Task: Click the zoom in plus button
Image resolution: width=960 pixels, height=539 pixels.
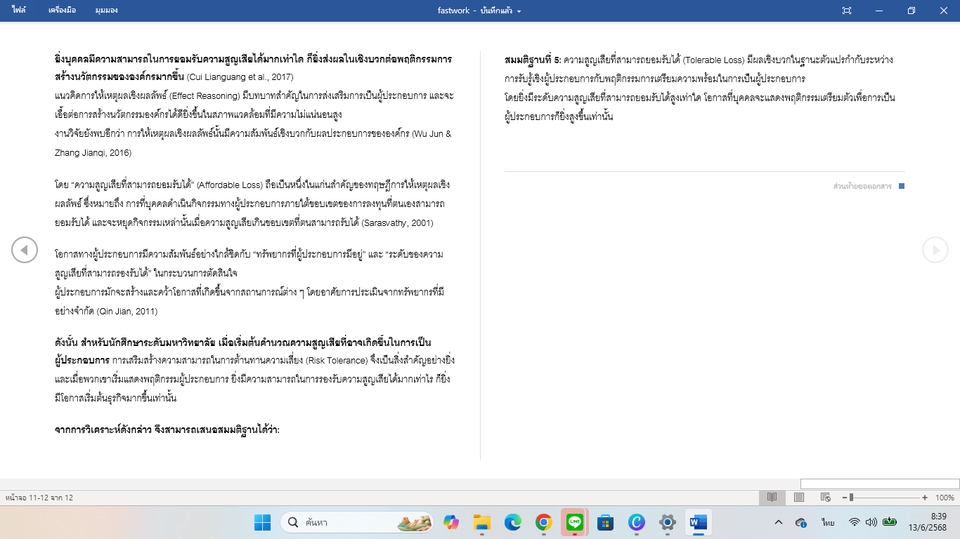Action: point(924,497)
